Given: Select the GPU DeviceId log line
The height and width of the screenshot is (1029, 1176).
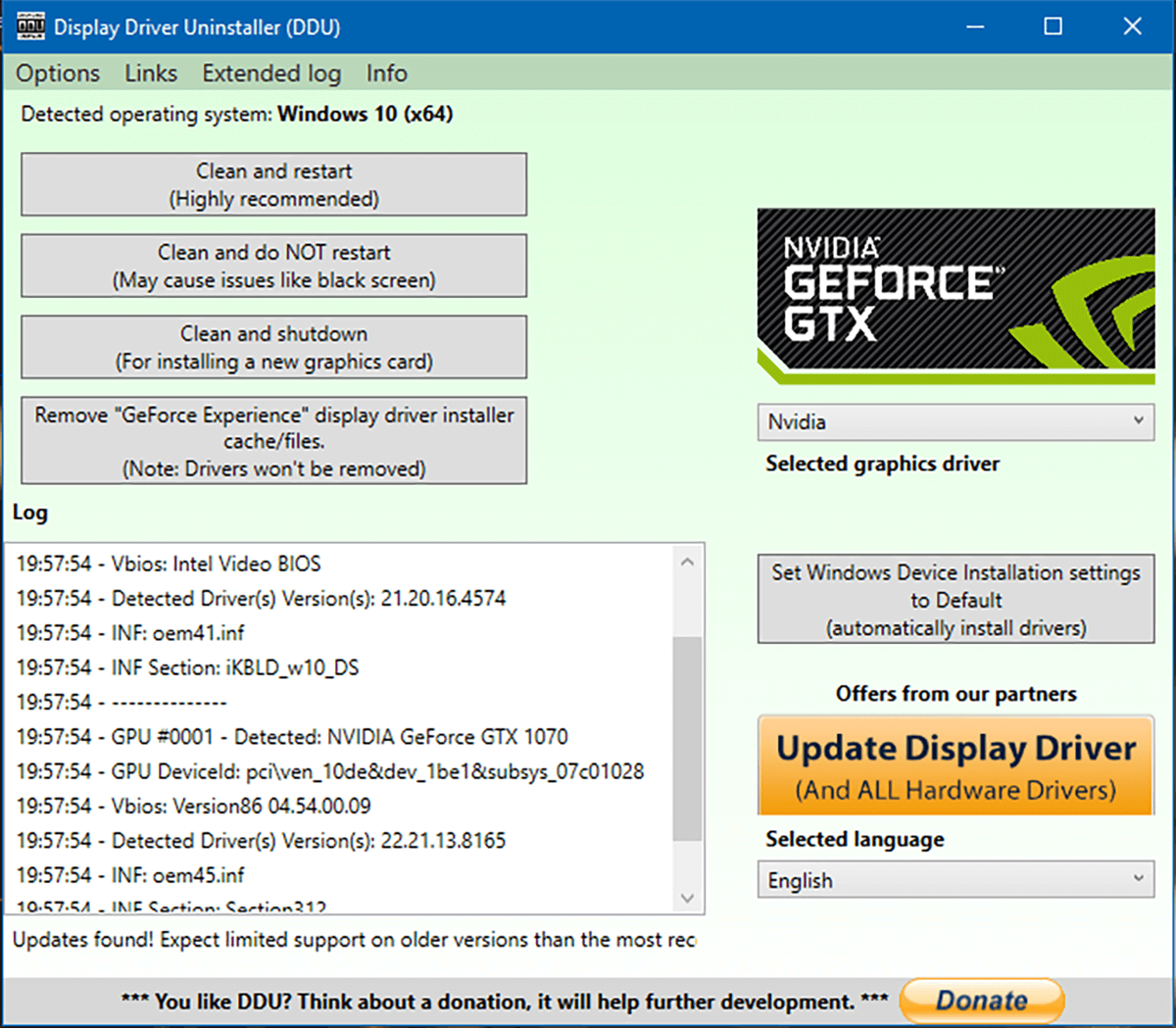Looking at the screenshot, I should click(330, 771).
